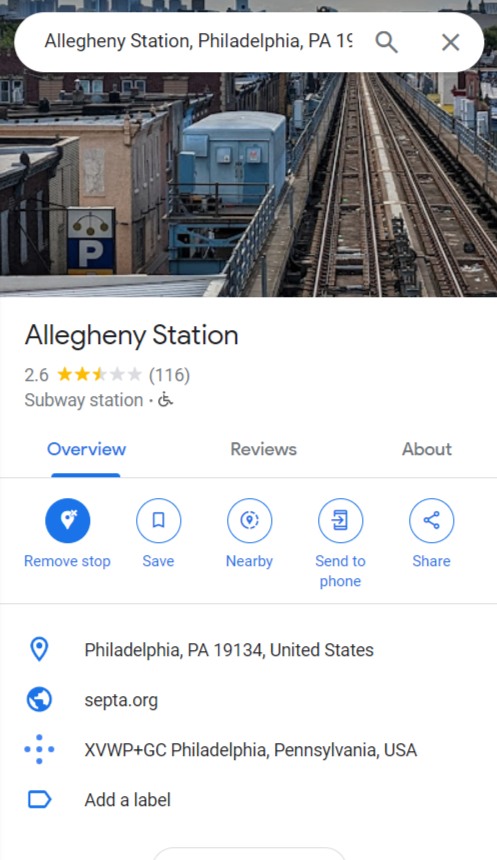Screen dimensions: 497x860
Task: Select the Overview tab
Action: 86,449
